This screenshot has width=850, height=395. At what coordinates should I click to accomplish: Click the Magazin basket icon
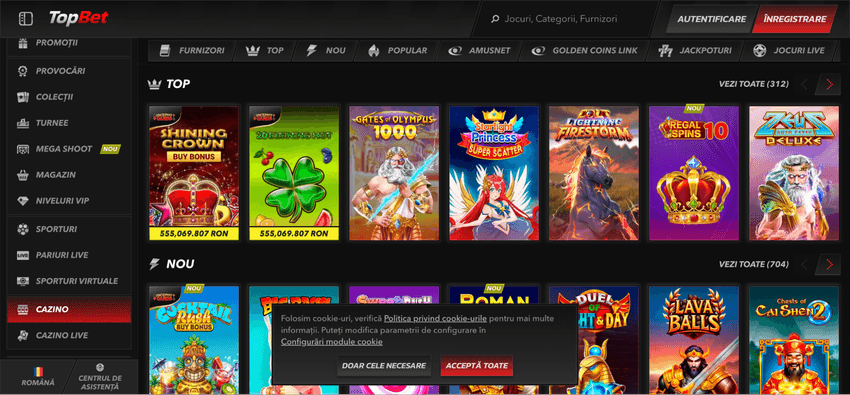click(22, 175)
